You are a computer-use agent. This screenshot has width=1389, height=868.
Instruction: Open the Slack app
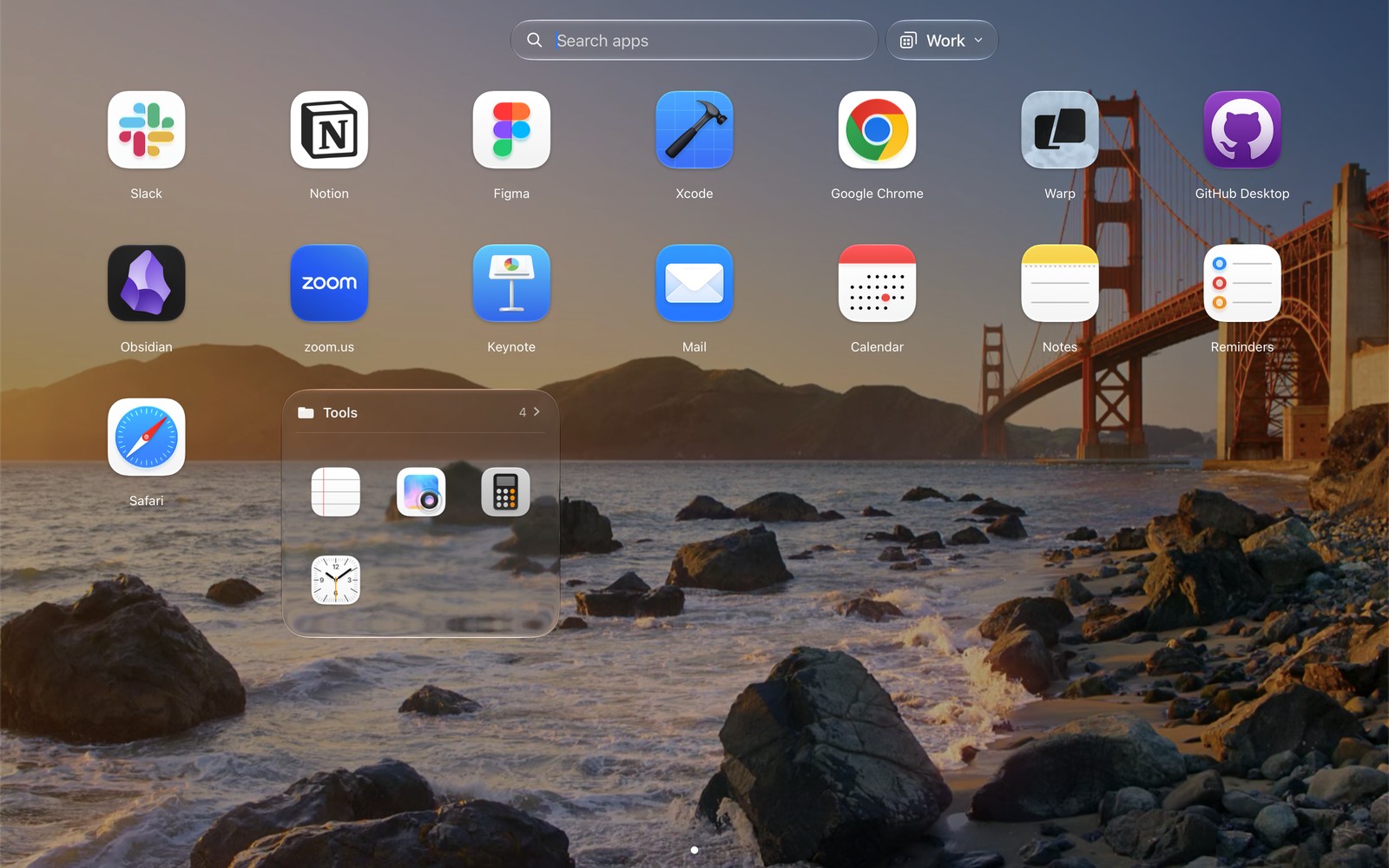pos(146,130)
